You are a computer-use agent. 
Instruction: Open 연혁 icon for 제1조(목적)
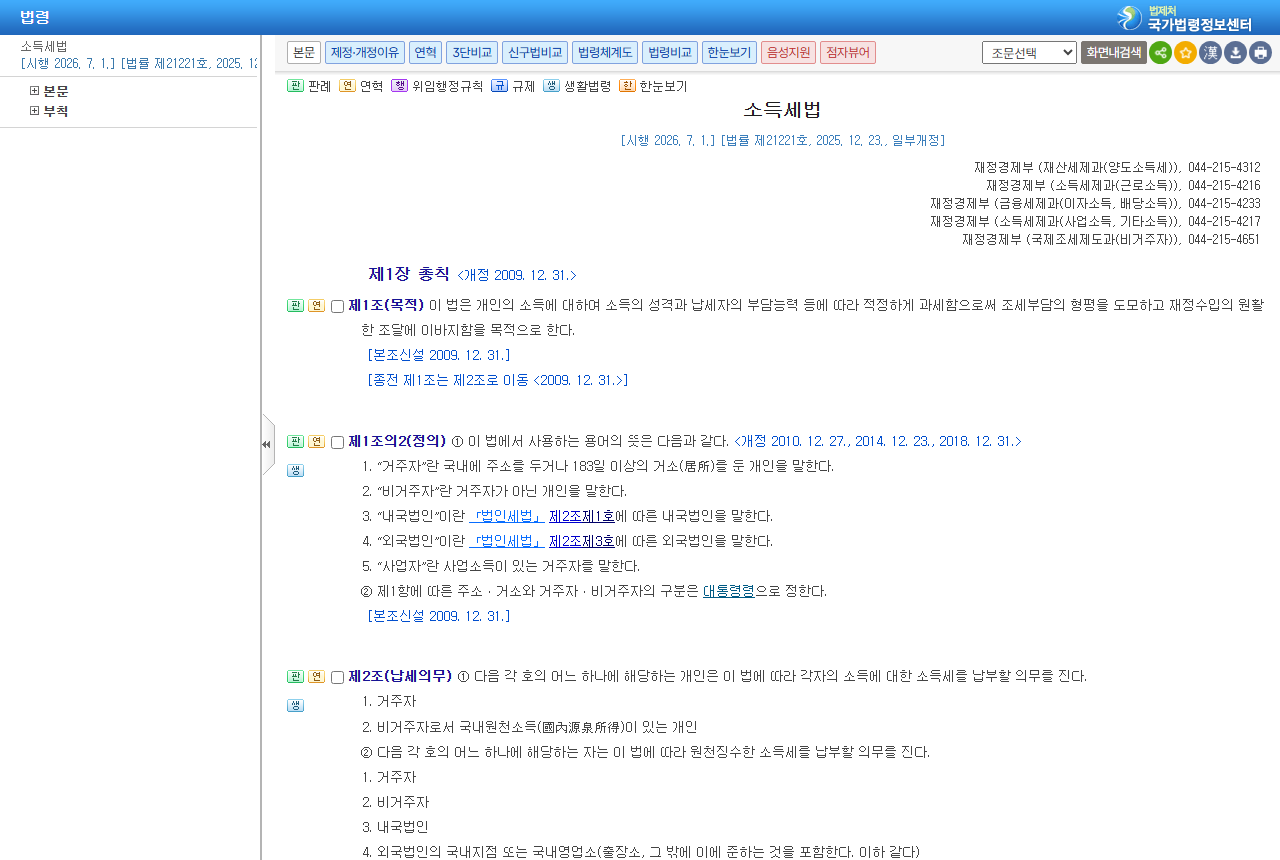(316, 306)
